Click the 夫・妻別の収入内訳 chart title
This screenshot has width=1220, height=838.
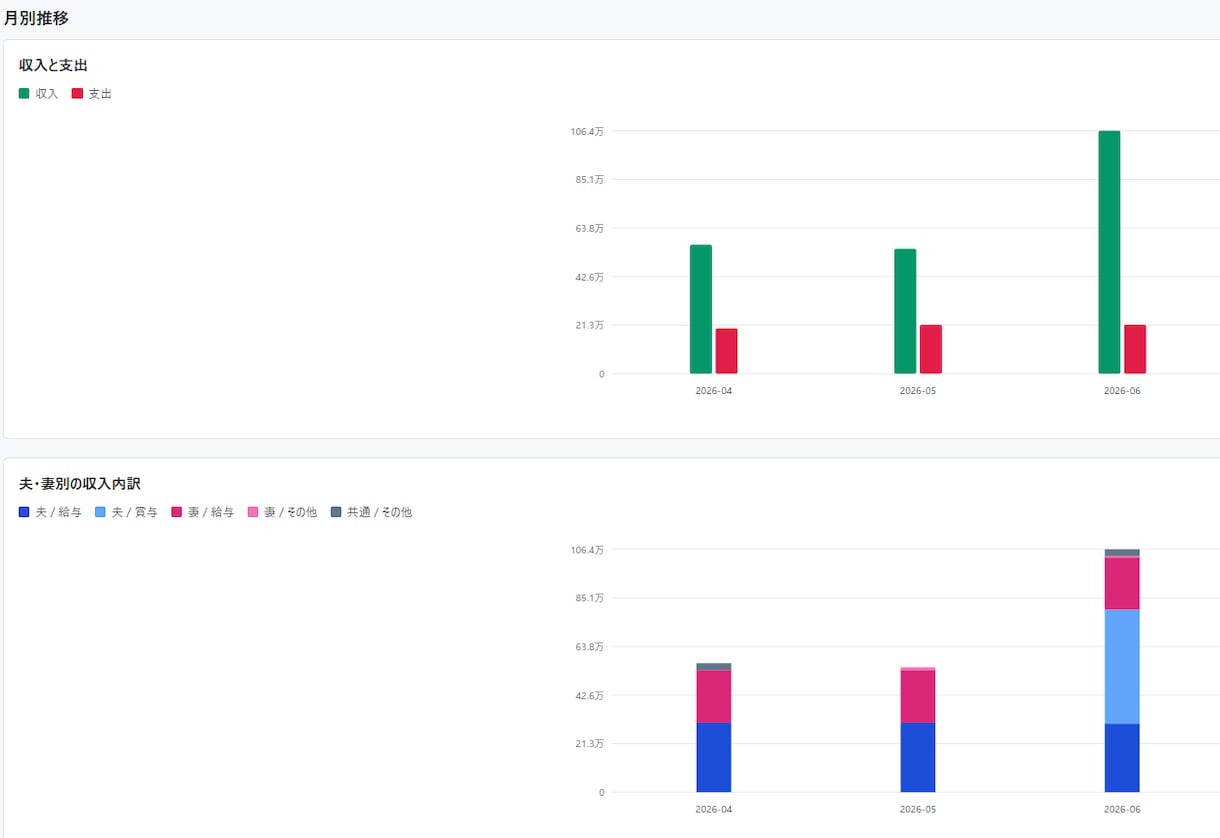(80, 484)
